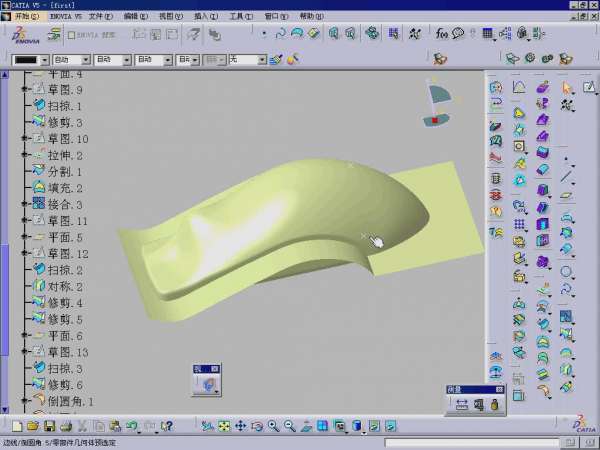Expand the 拉伸.2 tree node
The height and width of the screenshot is (450, 600).
pos(25,156)
